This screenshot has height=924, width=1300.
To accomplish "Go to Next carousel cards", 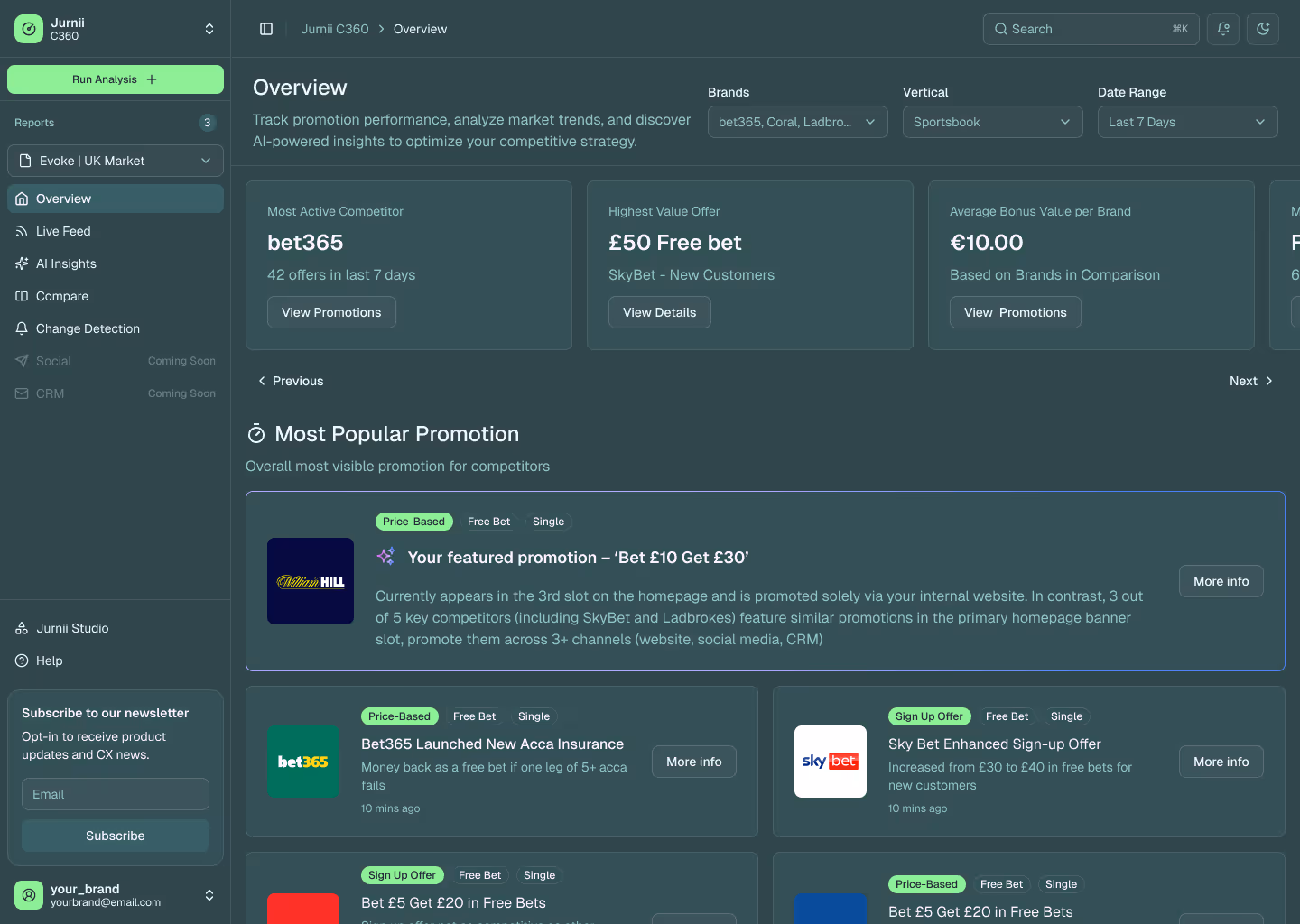I will (x=1252, y=381).
